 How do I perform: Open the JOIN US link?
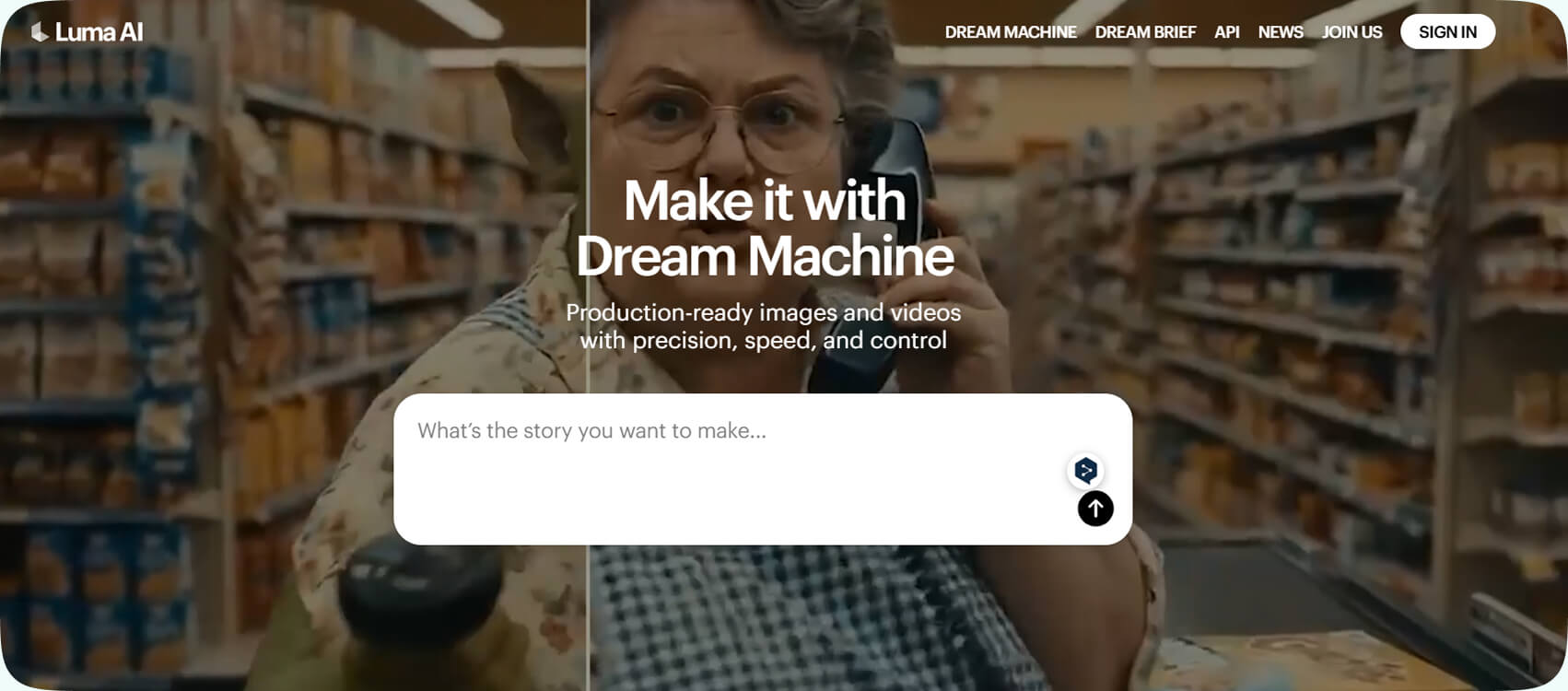1352,32
